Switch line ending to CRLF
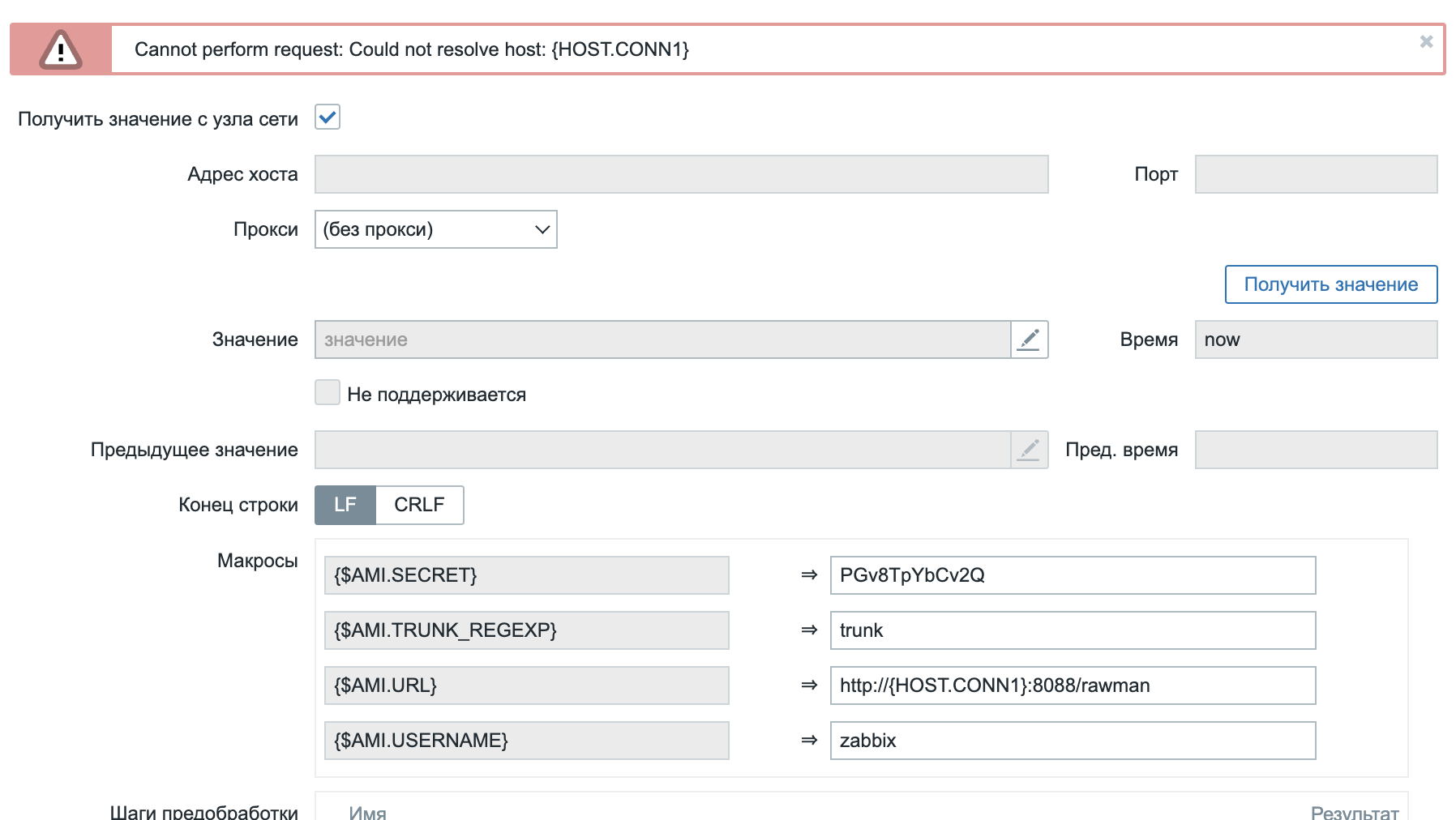The image size is (1456, 820). [419, 505]
